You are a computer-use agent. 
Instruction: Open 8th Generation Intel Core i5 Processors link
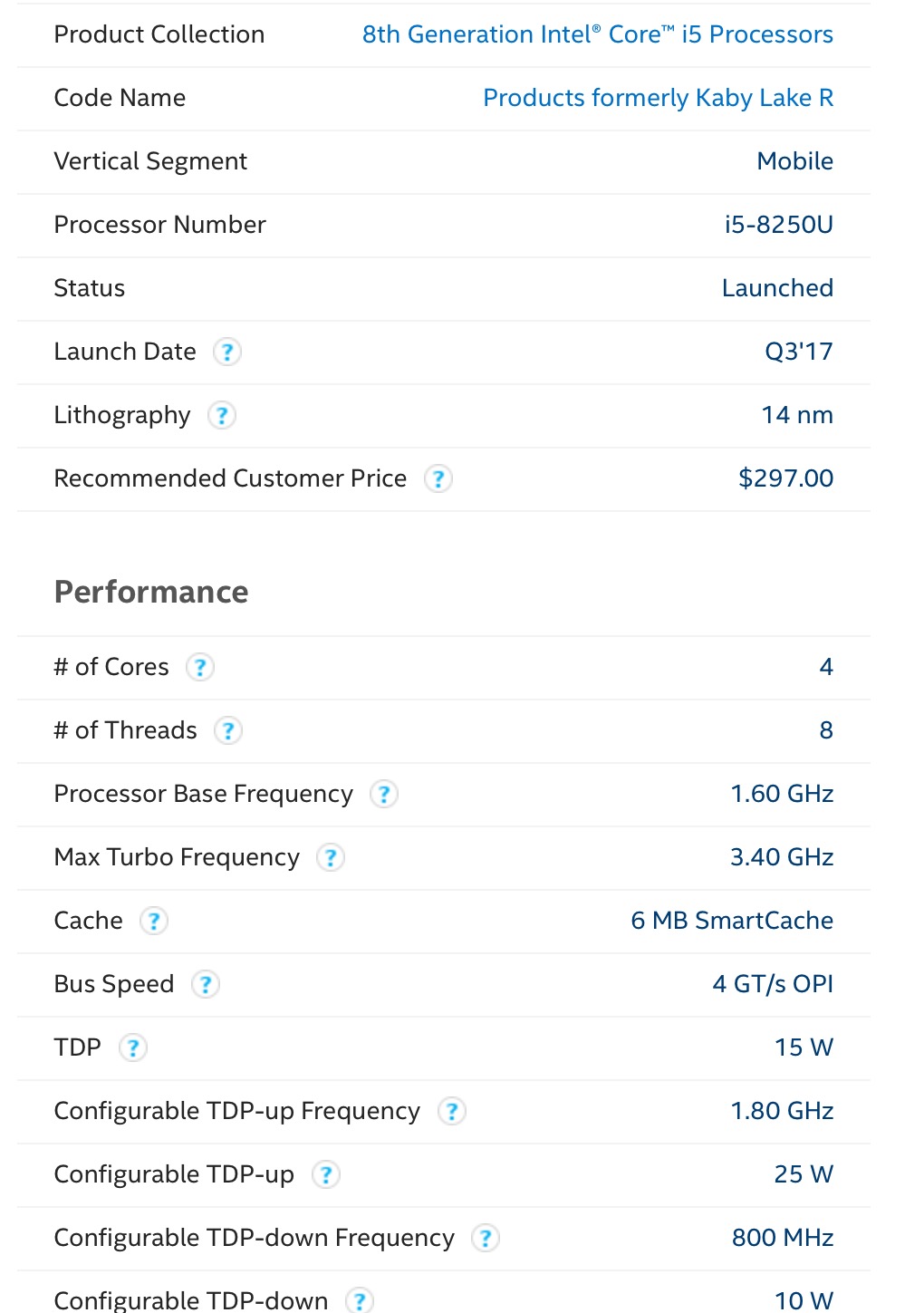[x=598, y=34]
